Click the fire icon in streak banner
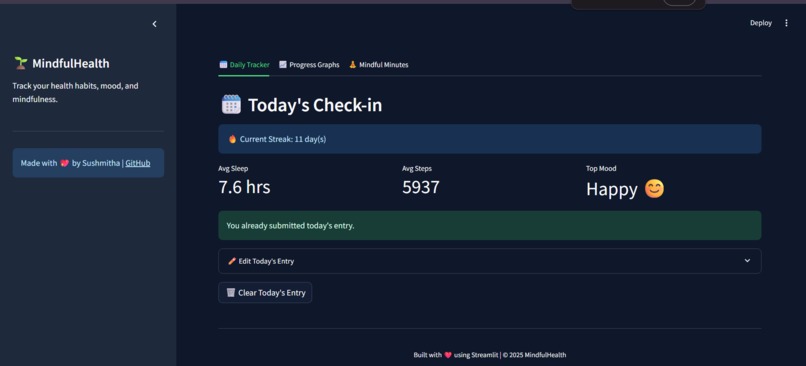The height and width of the screenshot is (366, 806). coord(232,139)
